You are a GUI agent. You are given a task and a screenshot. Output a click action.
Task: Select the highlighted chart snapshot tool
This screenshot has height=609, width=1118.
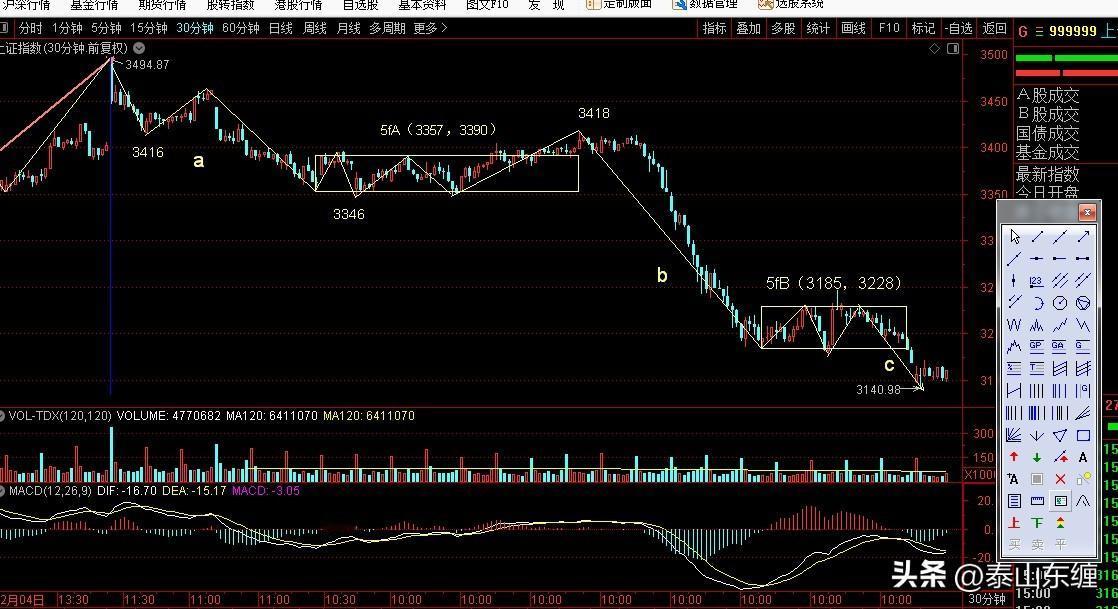1060,501
